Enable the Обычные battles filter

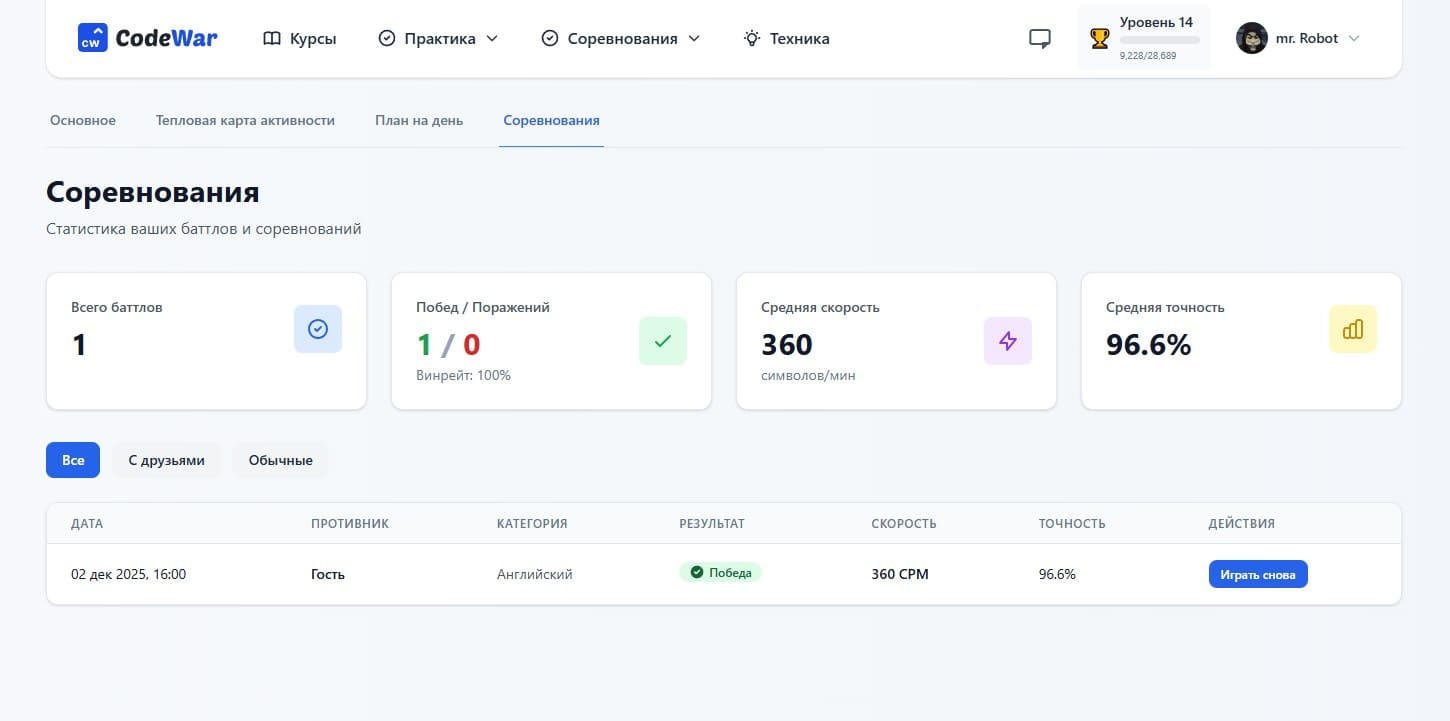click(280, 460)
